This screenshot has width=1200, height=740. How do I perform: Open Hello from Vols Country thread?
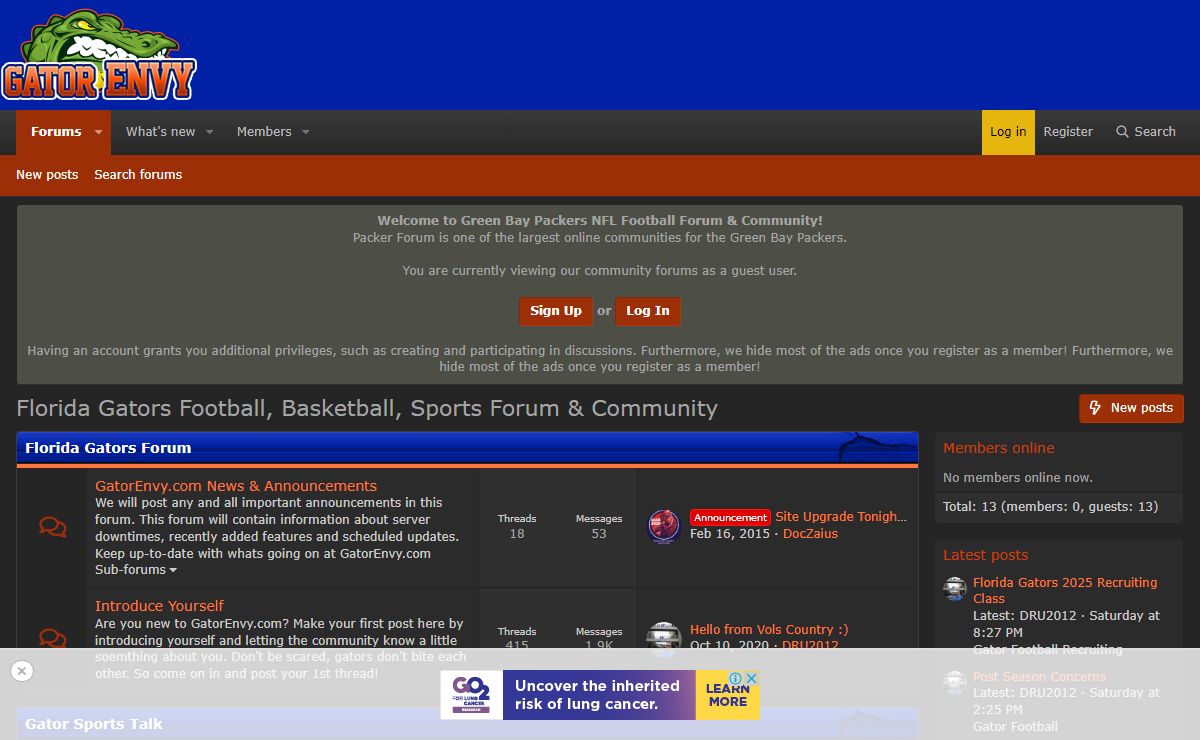(x=769, y=630)
